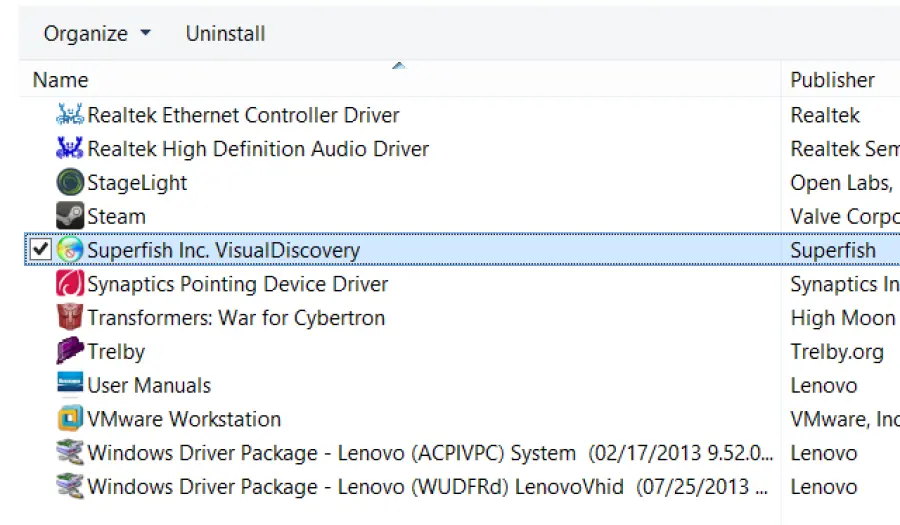This screenshot has height=525, width=900.
Task: Select the Trelby program name
Action: coord(116,352)
